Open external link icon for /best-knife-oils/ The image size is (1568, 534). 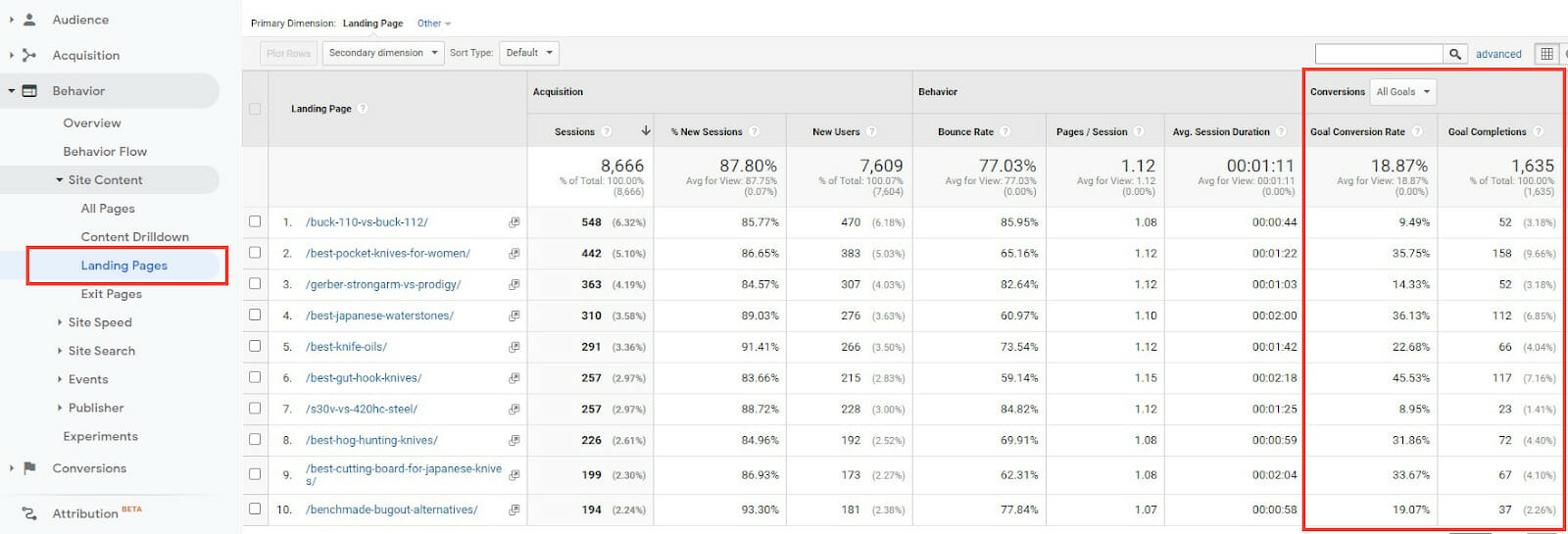(x=514, y=347)
